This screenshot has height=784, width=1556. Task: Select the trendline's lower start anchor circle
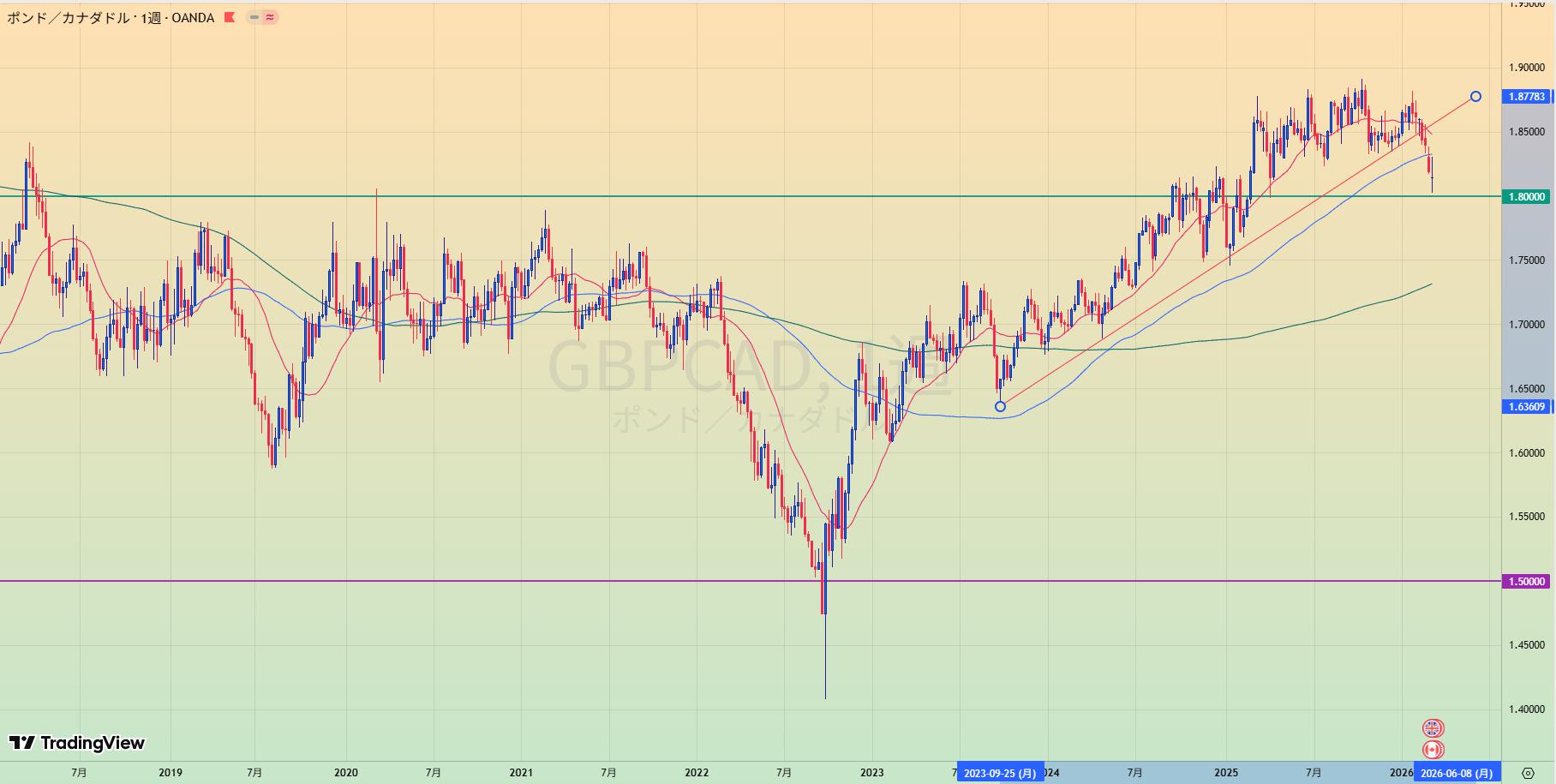tap(1000, 406)
